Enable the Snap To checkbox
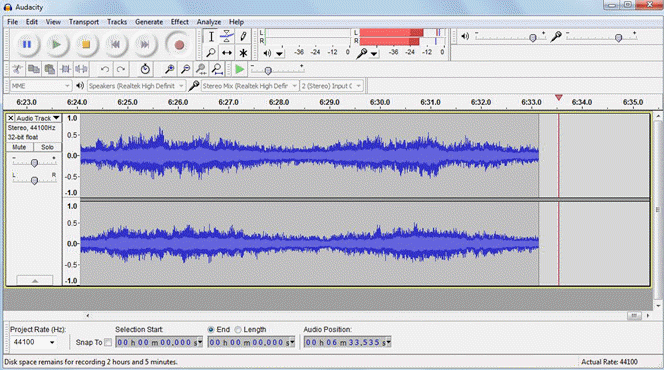 pos(108,342)
